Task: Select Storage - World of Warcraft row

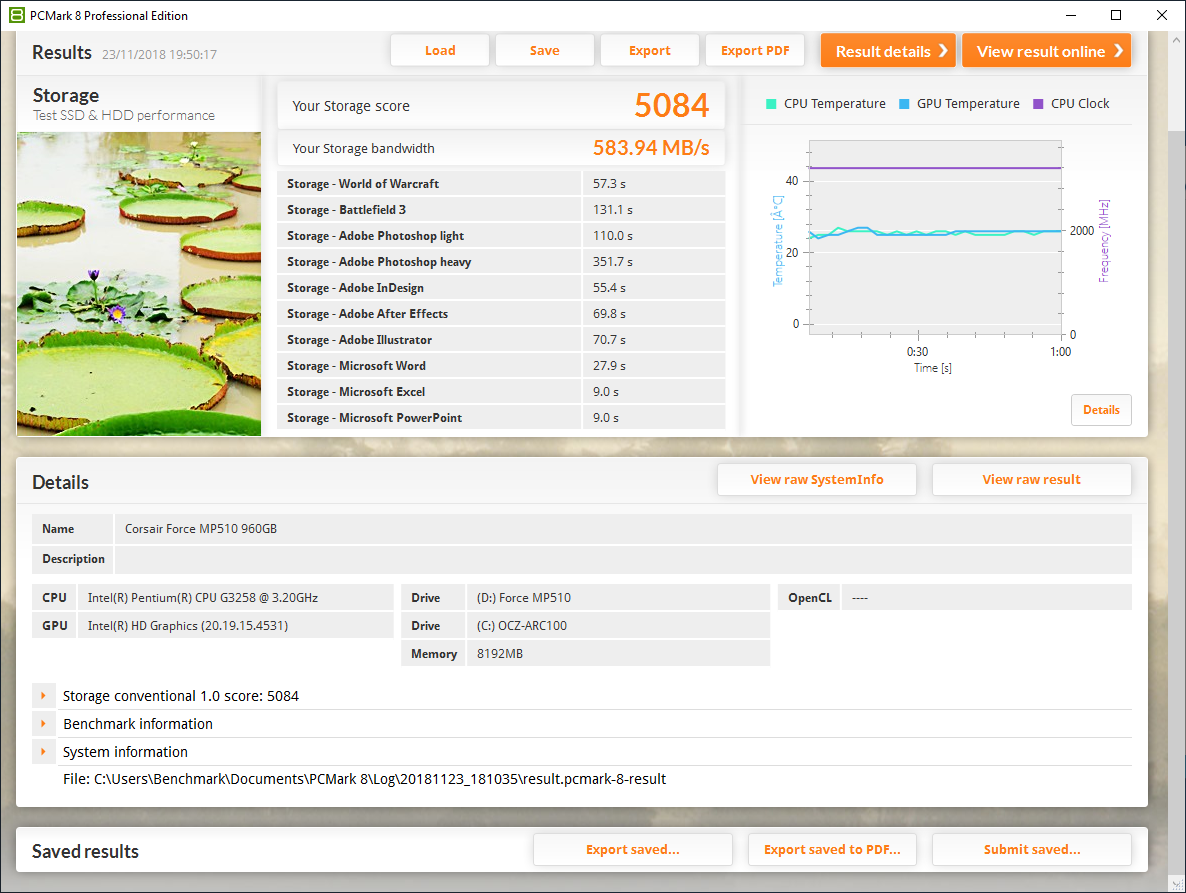Action: (501, 184)
